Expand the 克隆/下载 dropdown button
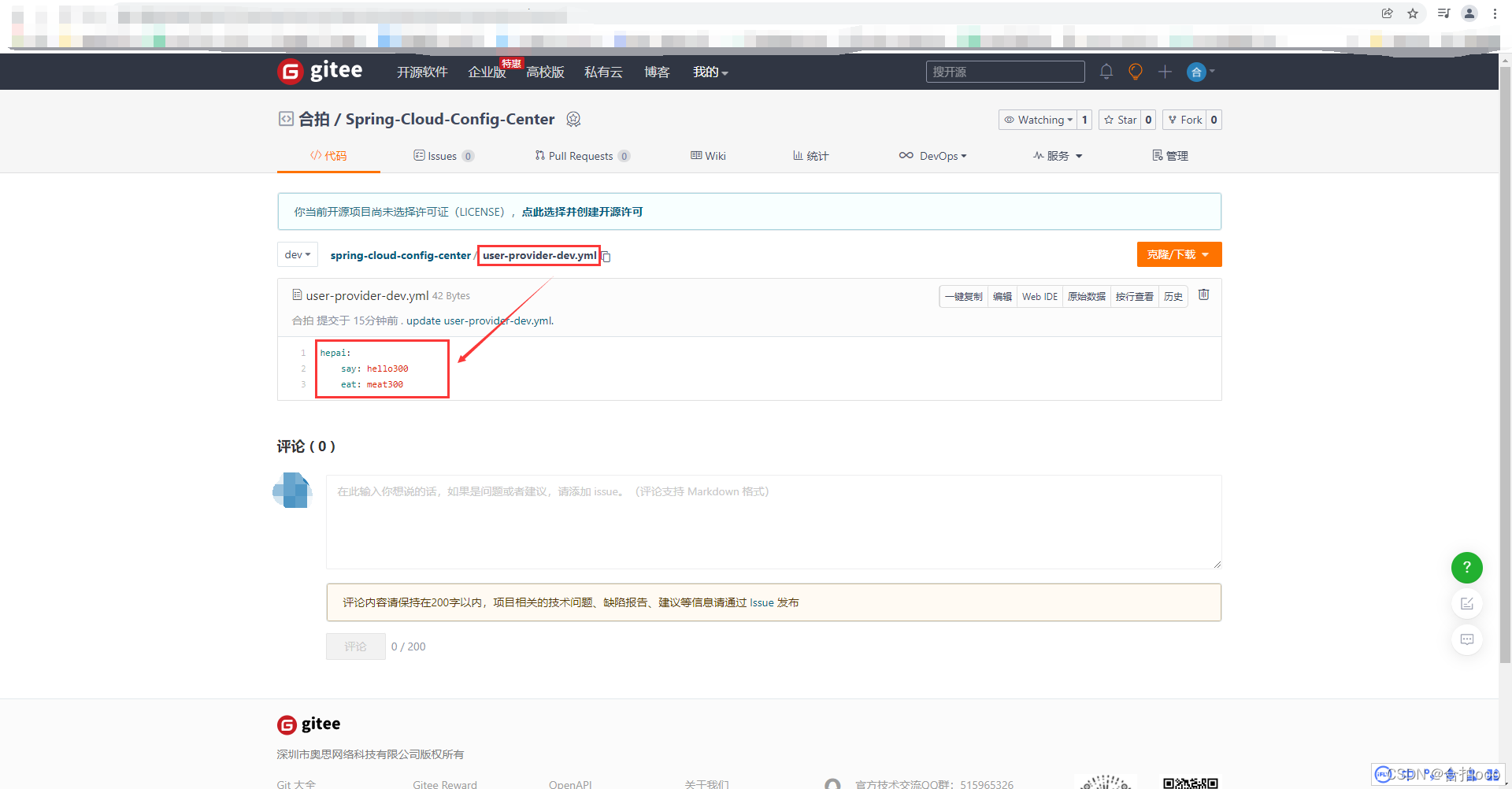This screenshot has width=1512, height=789. coord(1179,254)
